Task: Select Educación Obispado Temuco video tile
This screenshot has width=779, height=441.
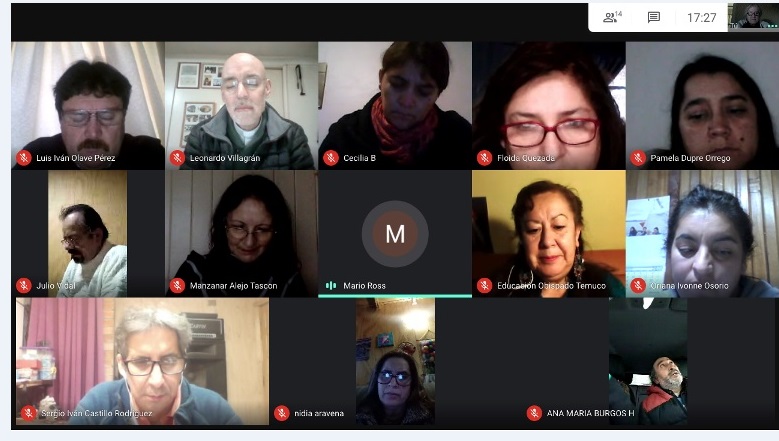Action: (x=549, y=233)
